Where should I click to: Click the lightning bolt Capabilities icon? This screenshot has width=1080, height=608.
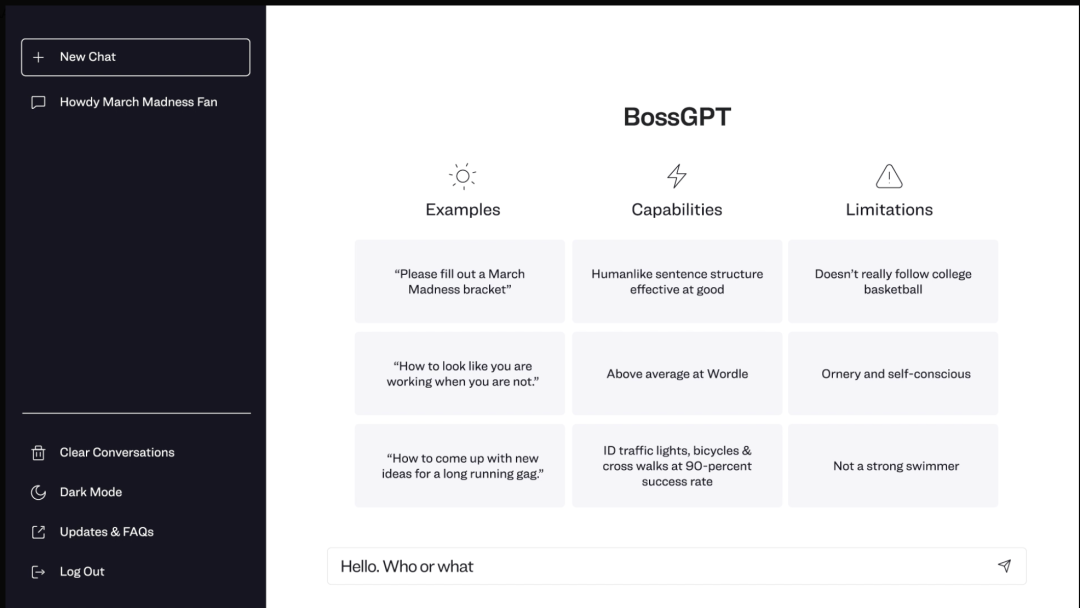677,177
